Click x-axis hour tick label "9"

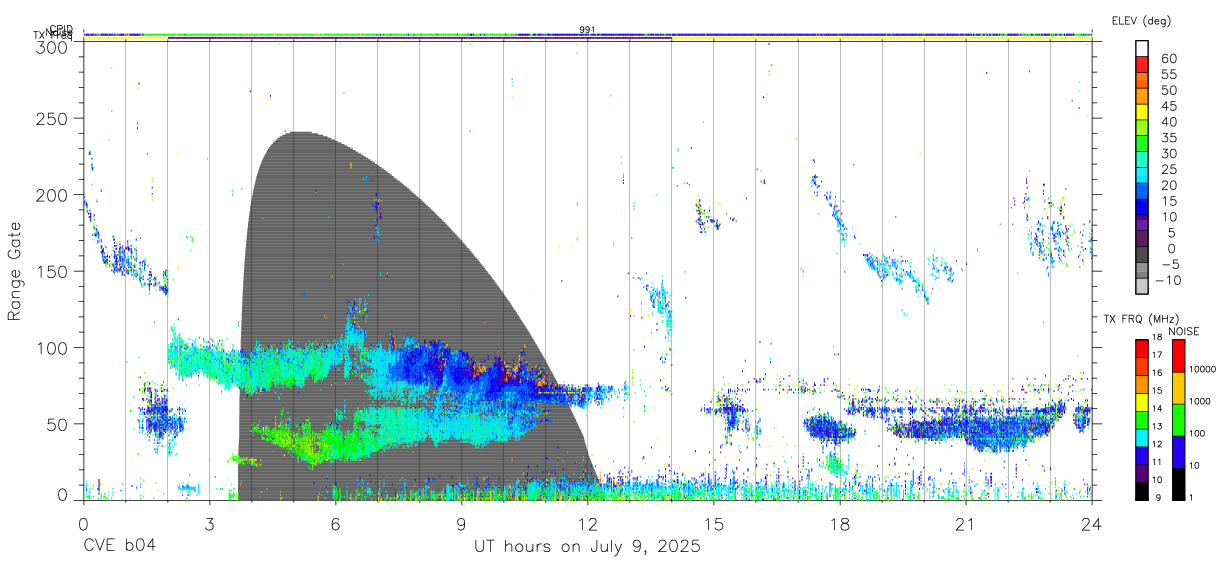pos(462,524)
